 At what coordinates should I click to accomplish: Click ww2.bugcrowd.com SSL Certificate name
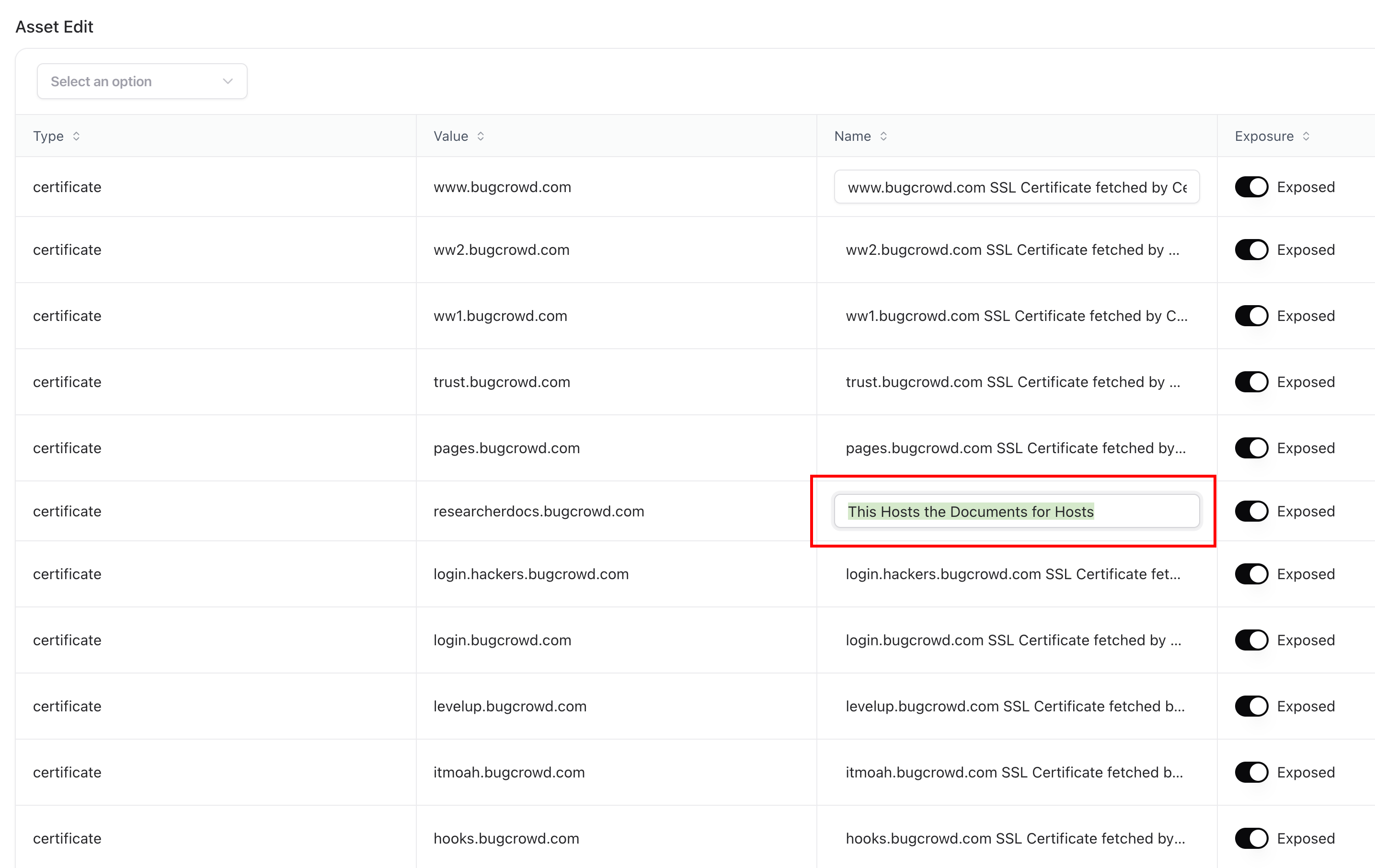coord(1012,250)
